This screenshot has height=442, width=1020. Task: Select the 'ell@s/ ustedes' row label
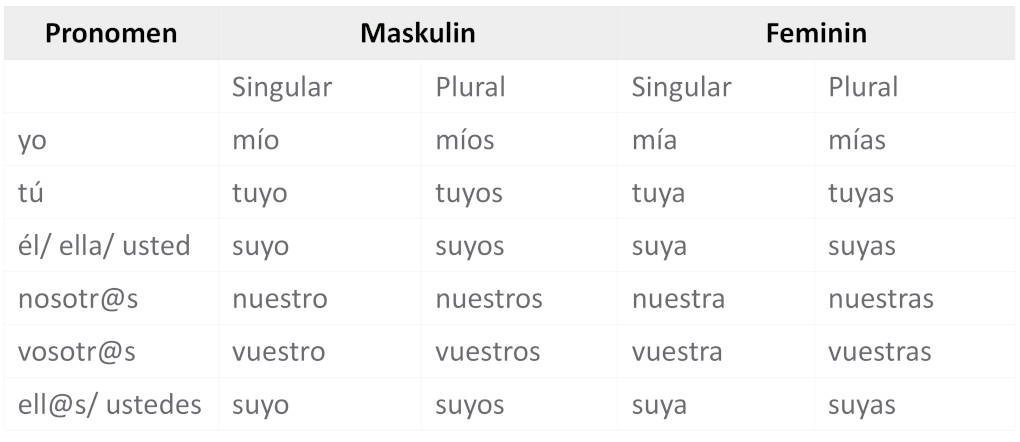[109, 405]
